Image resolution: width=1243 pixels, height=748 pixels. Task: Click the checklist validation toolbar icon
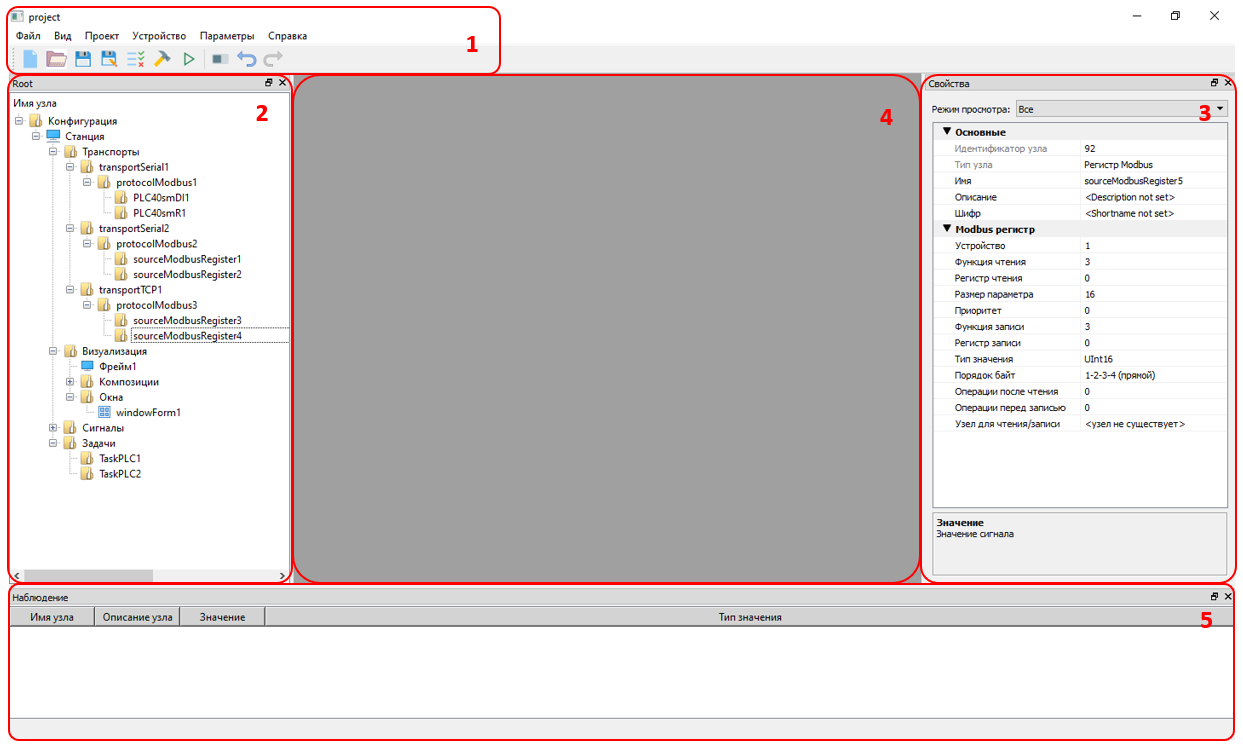136,59
